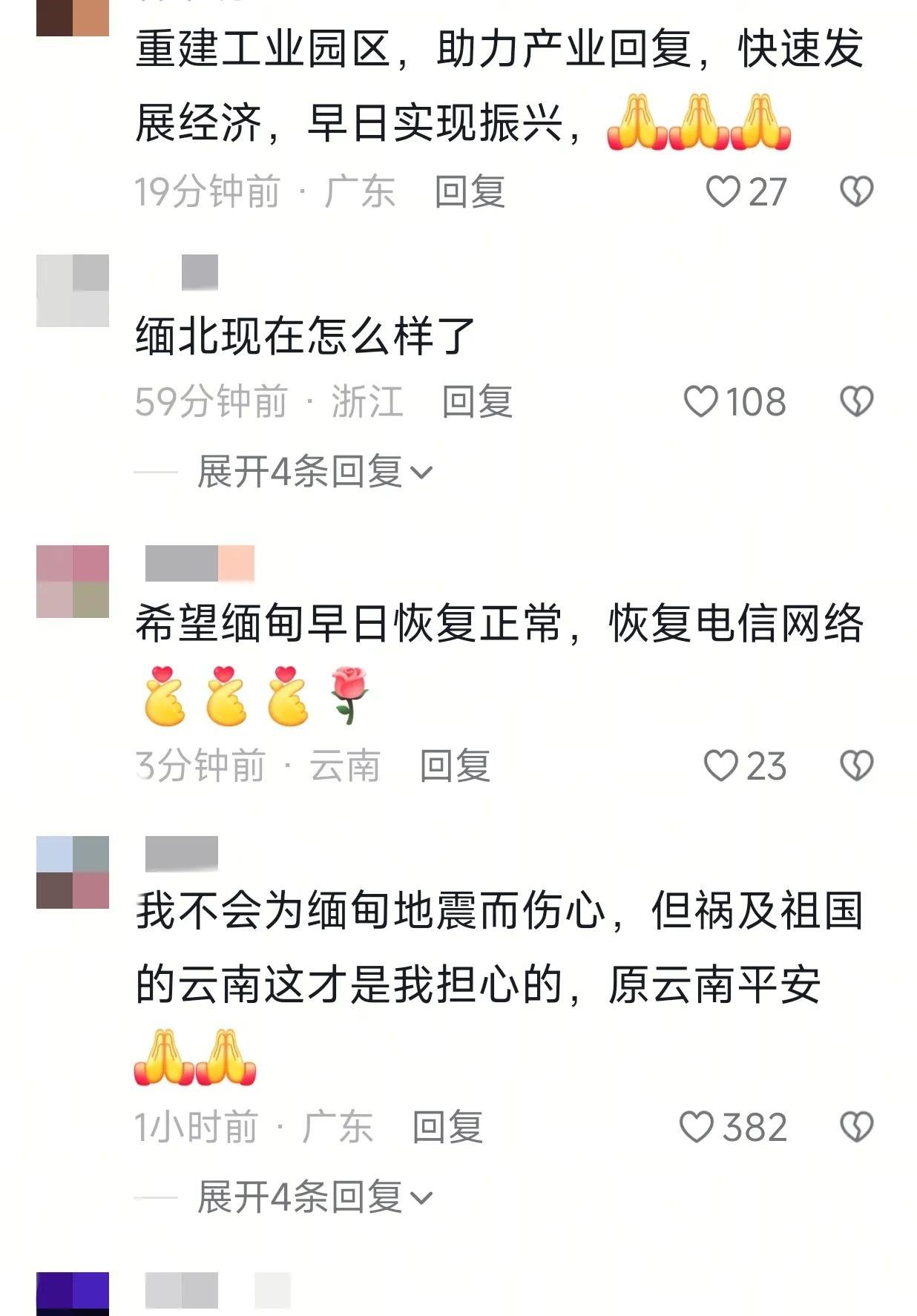Image resolution: width=917 pixels, height=1316 pixels.
Task: Open avatar of 缅北现在怎么样了 commenter
Action: [73, 290]
